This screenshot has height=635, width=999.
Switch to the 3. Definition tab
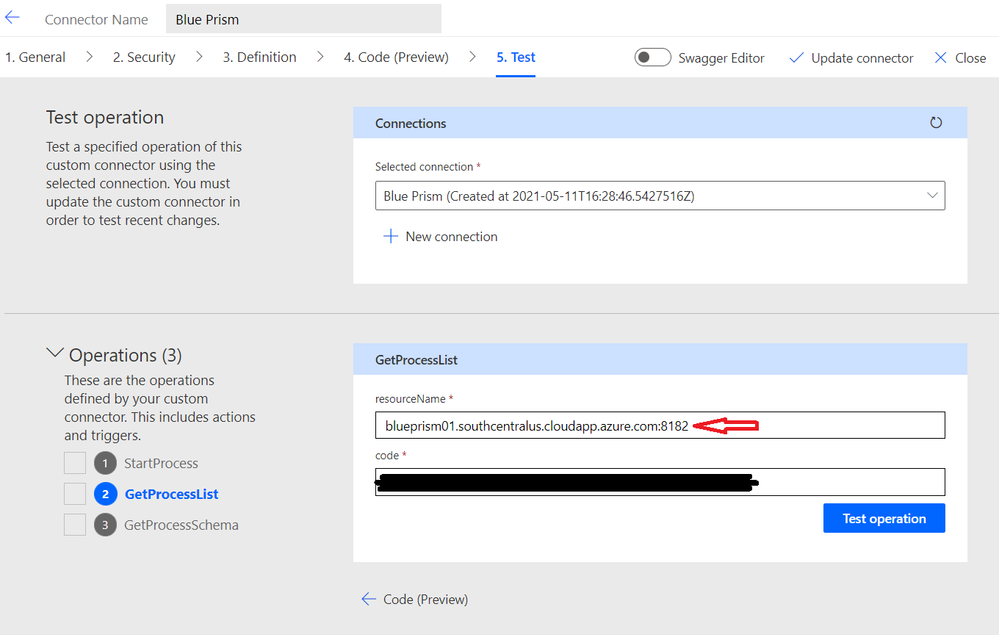pos(259,58)
